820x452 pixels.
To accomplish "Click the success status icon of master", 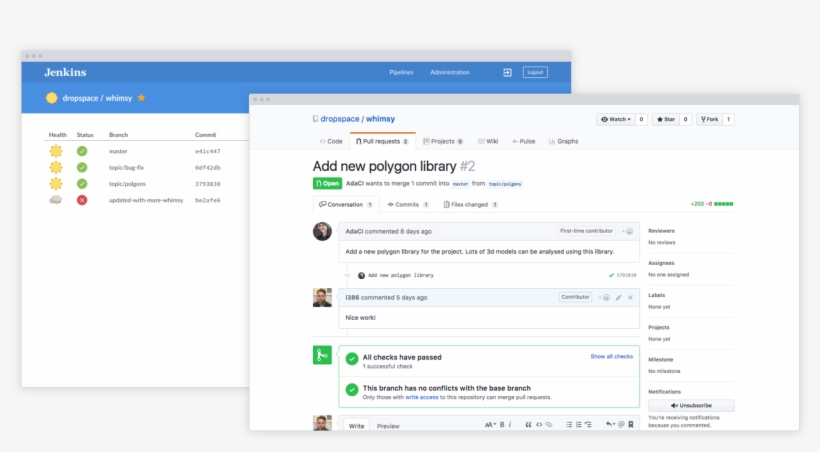I will click(x=82, y=151).
